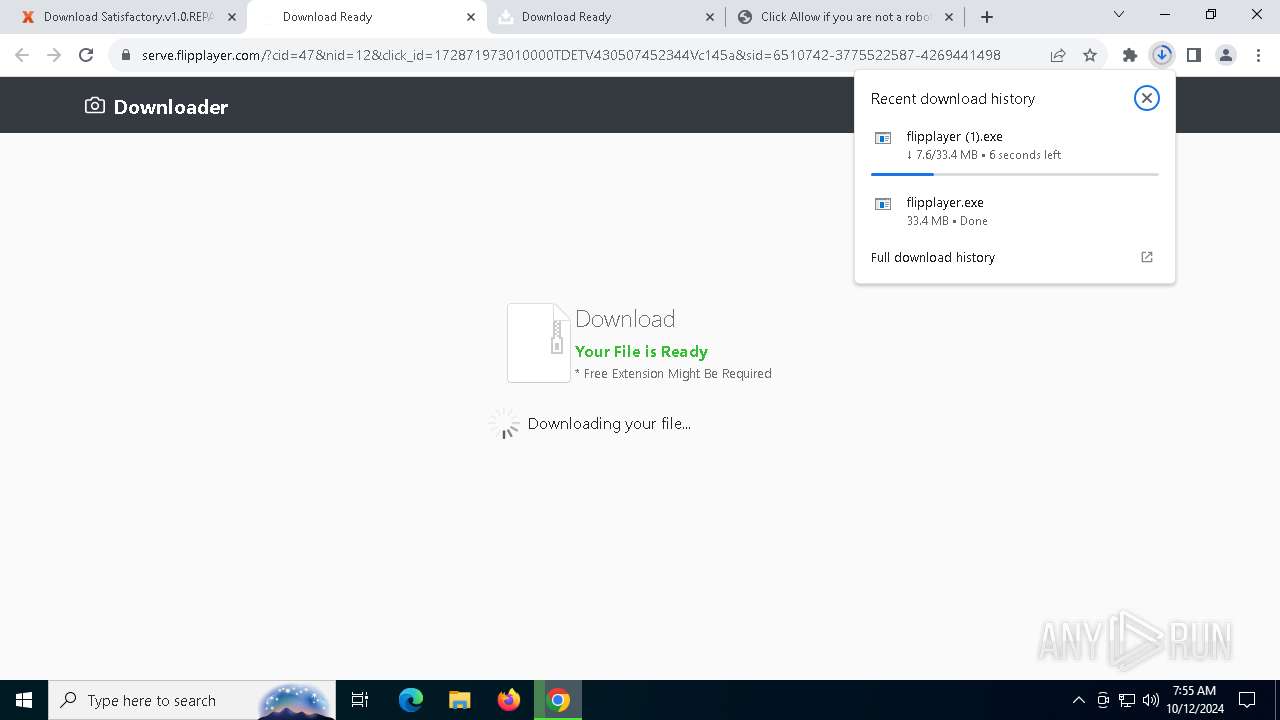Close the third Download Ready tab

pos(710,17)
